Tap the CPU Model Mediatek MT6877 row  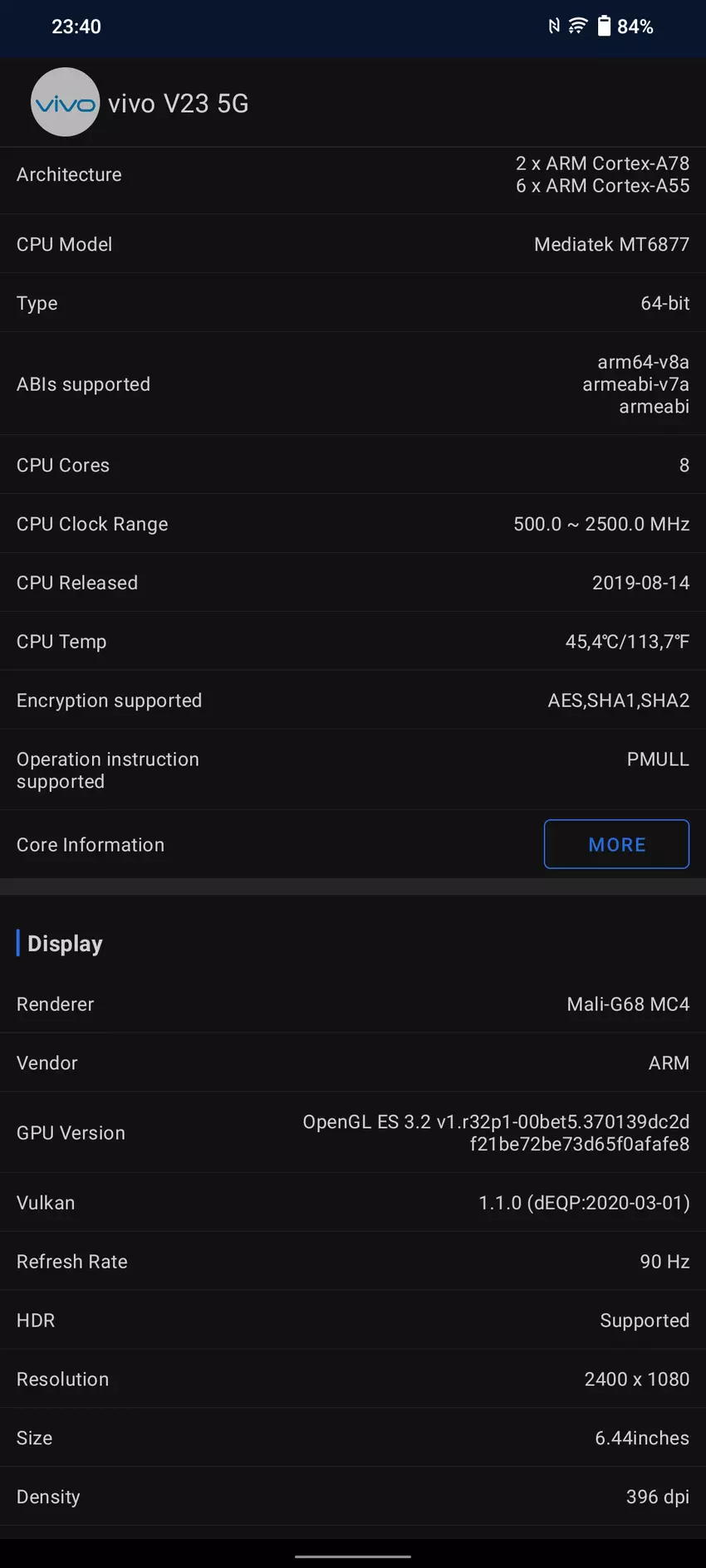353,244
